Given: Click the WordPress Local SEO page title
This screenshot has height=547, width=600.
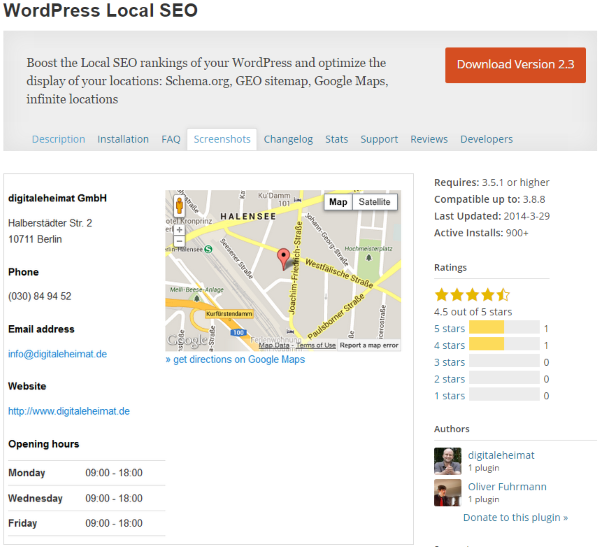Looking at the screenshot, I should 101,10.
